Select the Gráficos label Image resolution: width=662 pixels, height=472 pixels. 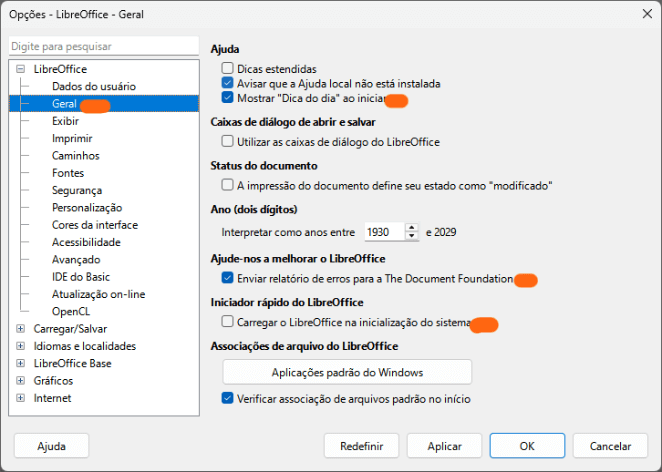click(53, 380)
